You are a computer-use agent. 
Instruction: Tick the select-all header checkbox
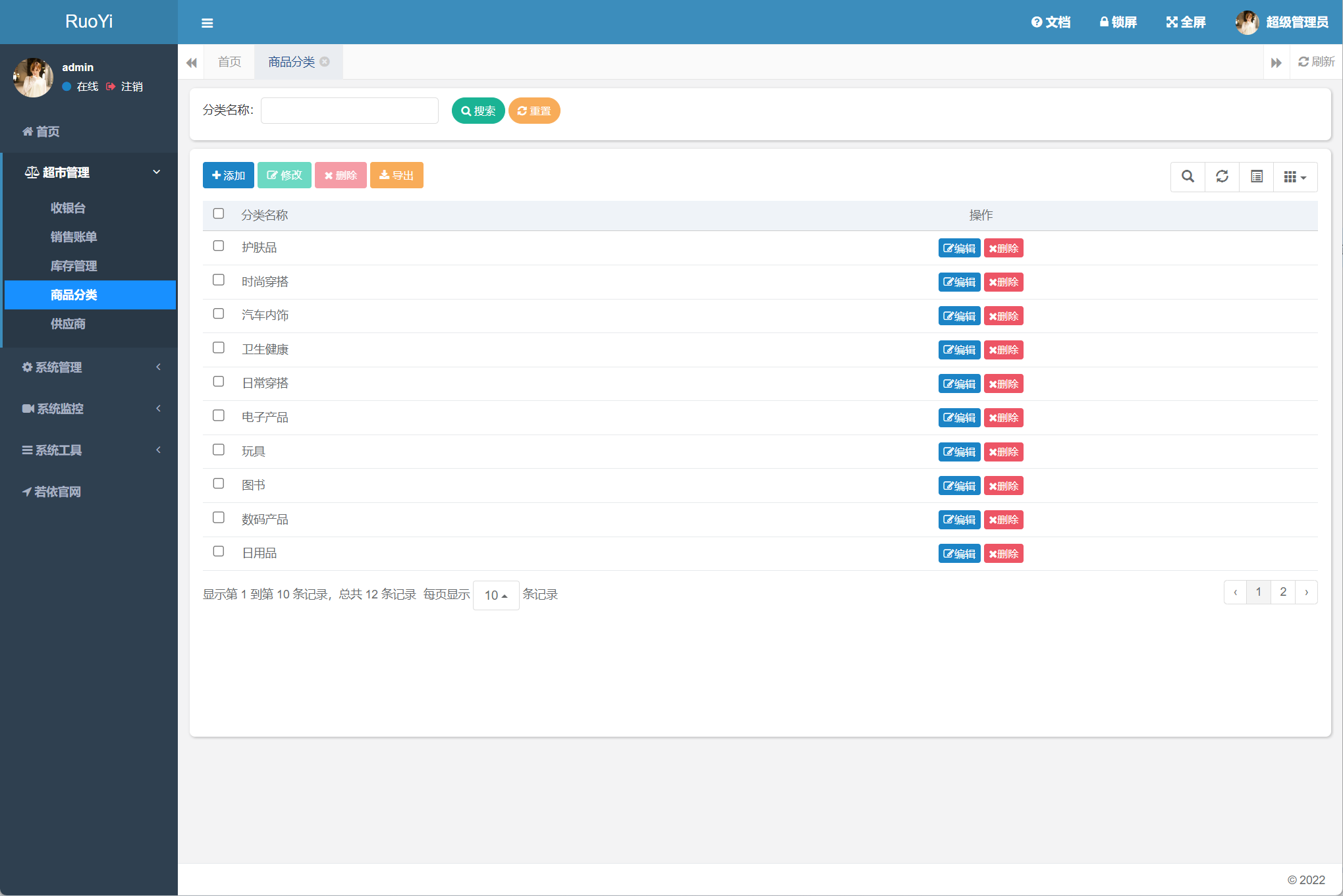click(x=219, y=214)
